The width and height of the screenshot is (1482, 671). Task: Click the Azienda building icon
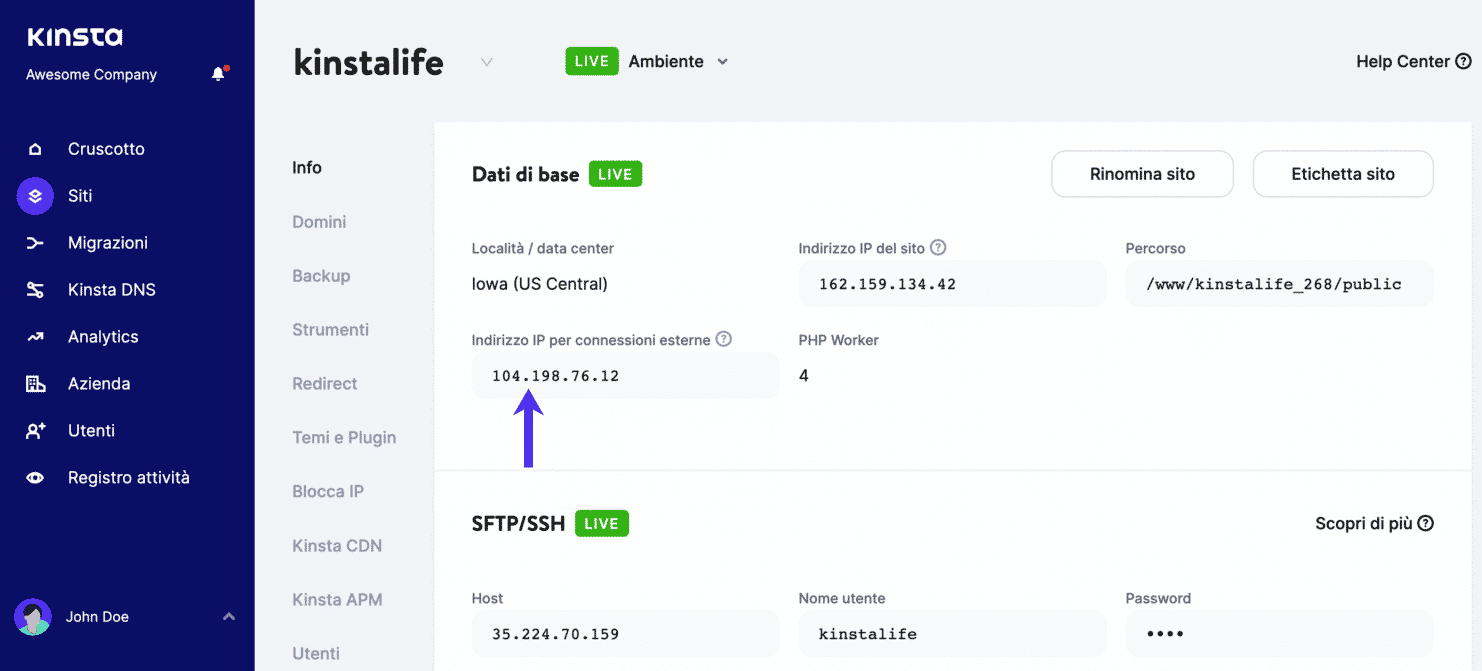35,384
